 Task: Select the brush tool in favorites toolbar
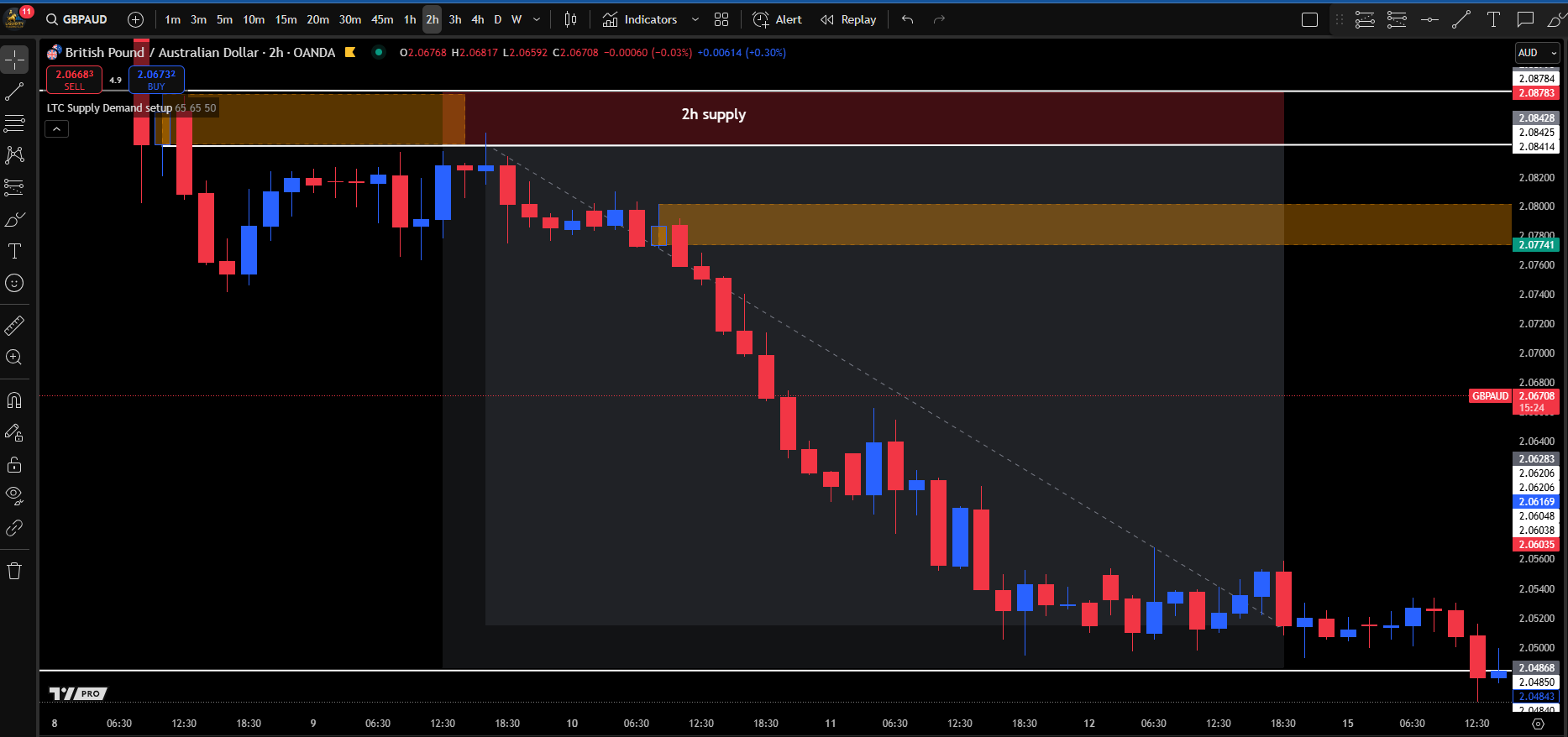pos(1555,19)
